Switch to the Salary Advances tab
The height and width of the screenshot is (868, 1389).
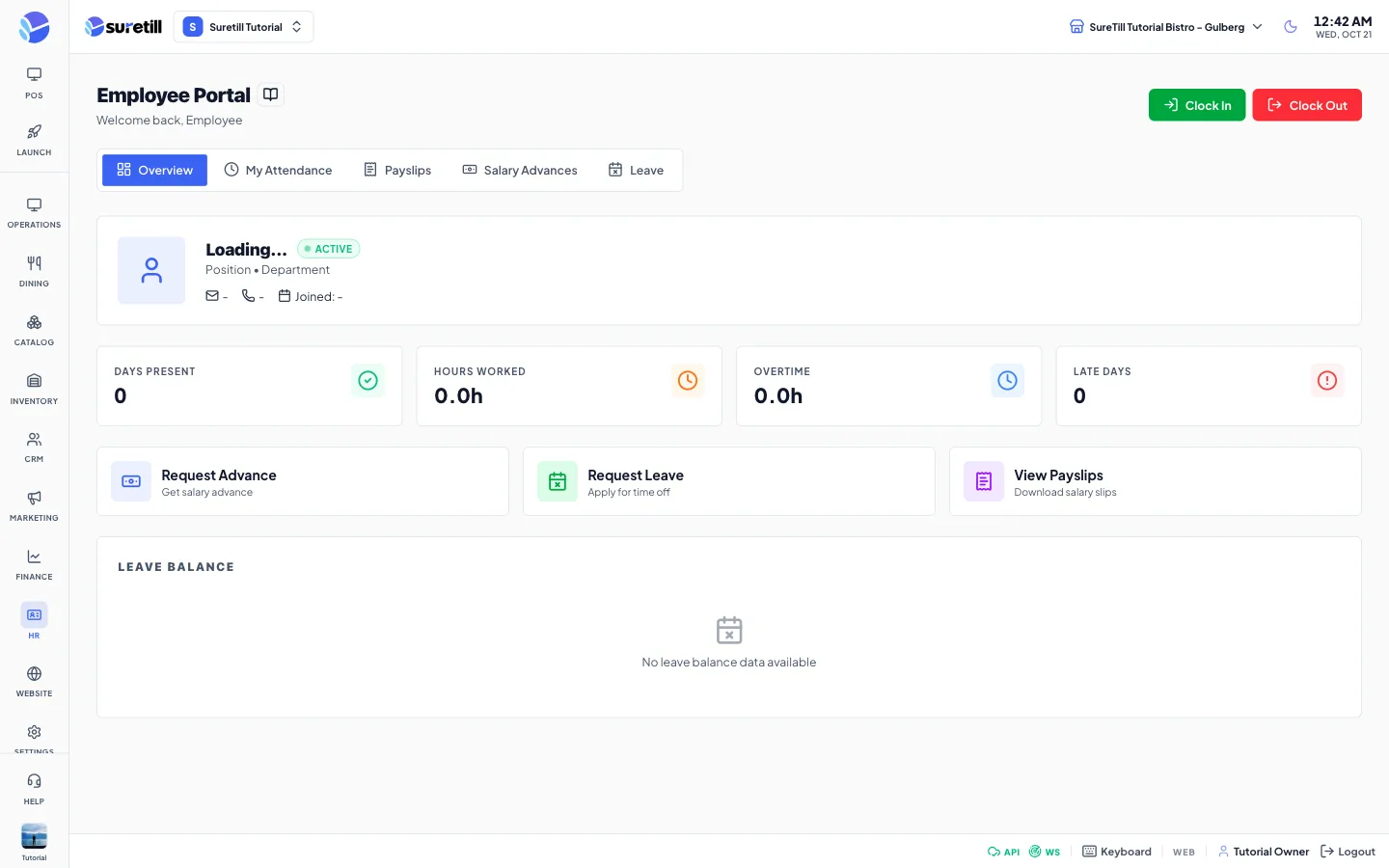point(520,170)
